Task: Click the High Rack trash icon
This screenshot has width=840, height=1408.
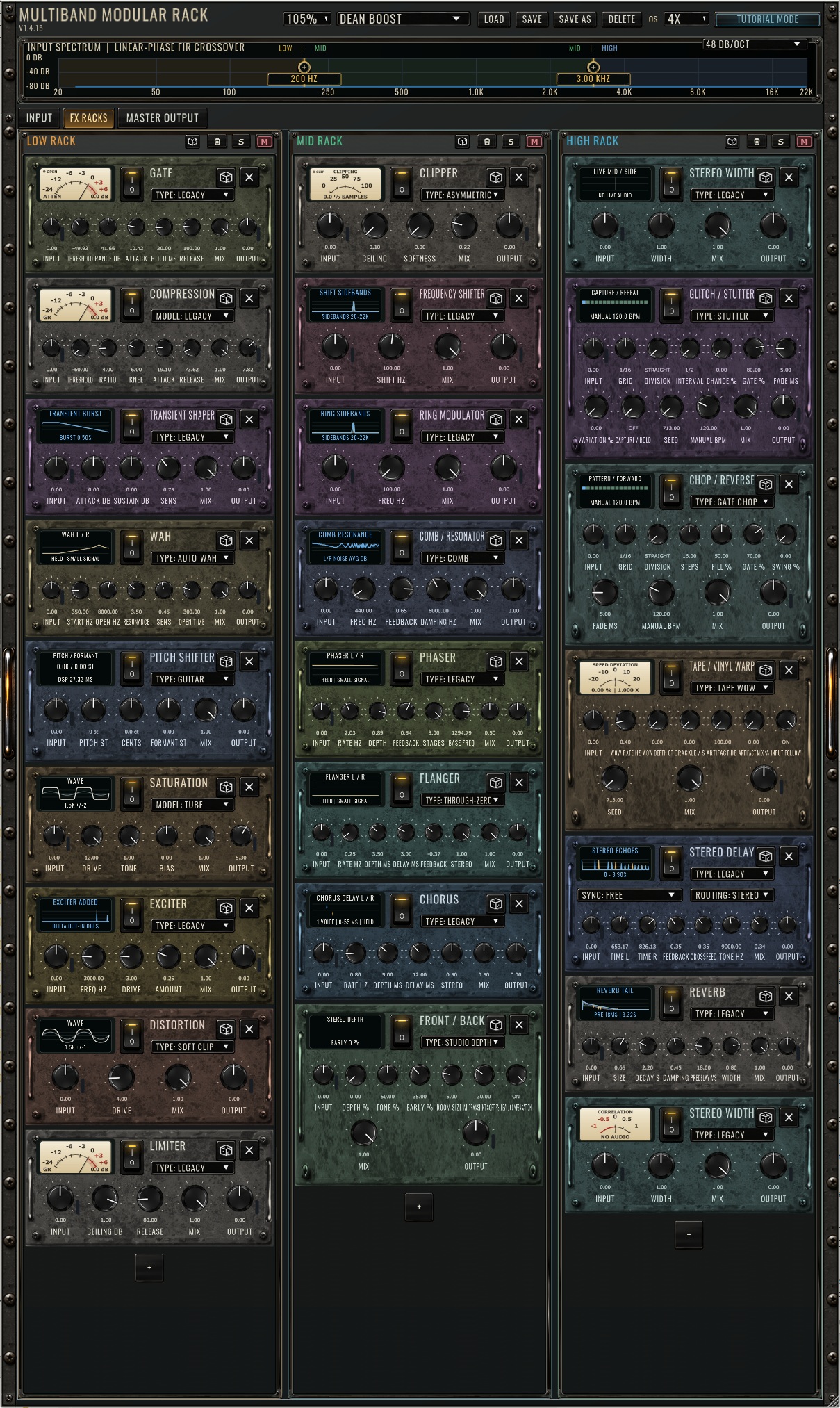Action: point(757,141)
